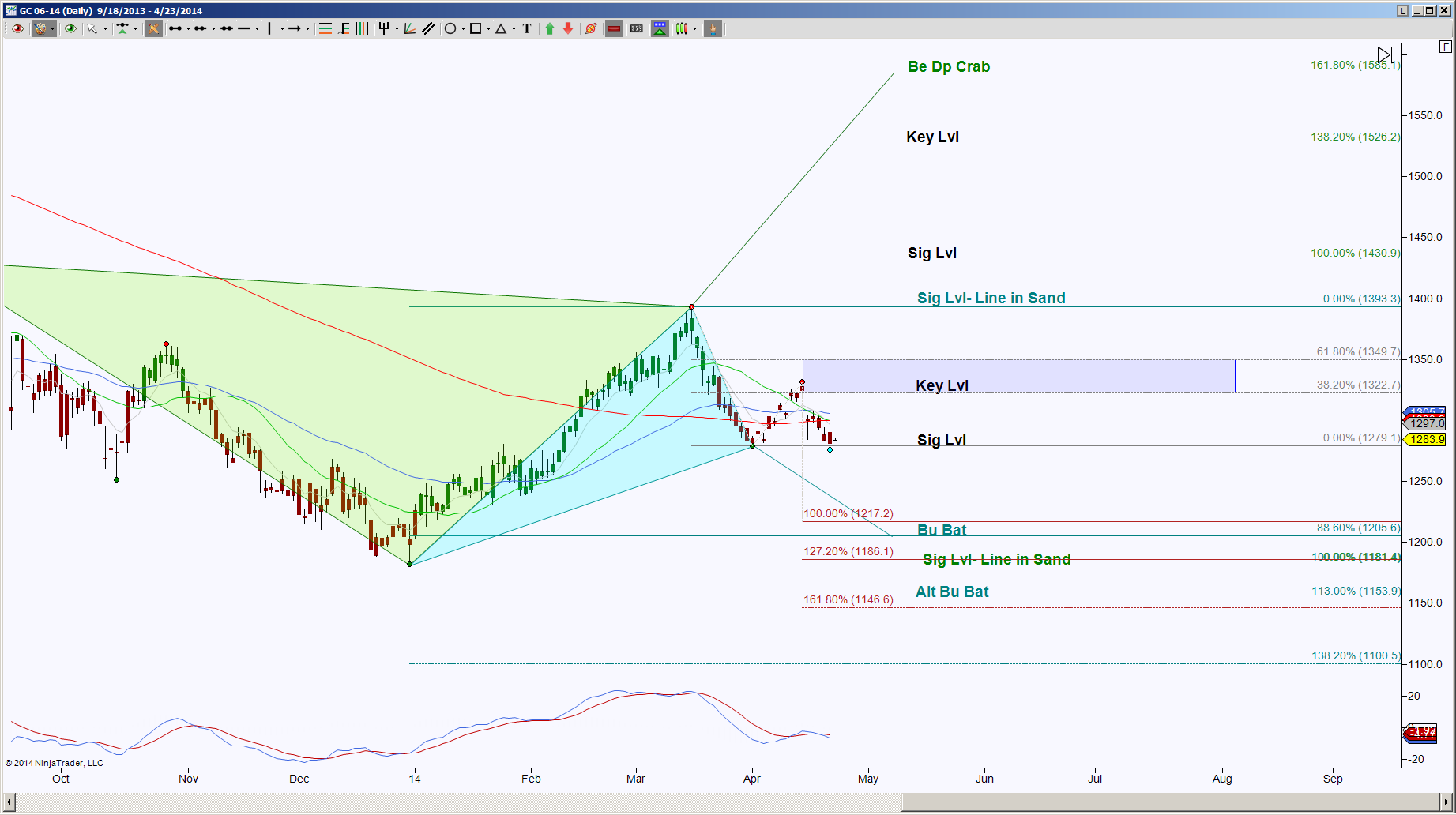The width and height of the screenshot is (1456, 815).
Task: Click the yellow 1283.9 price marker
Action: pos(1426,439)
